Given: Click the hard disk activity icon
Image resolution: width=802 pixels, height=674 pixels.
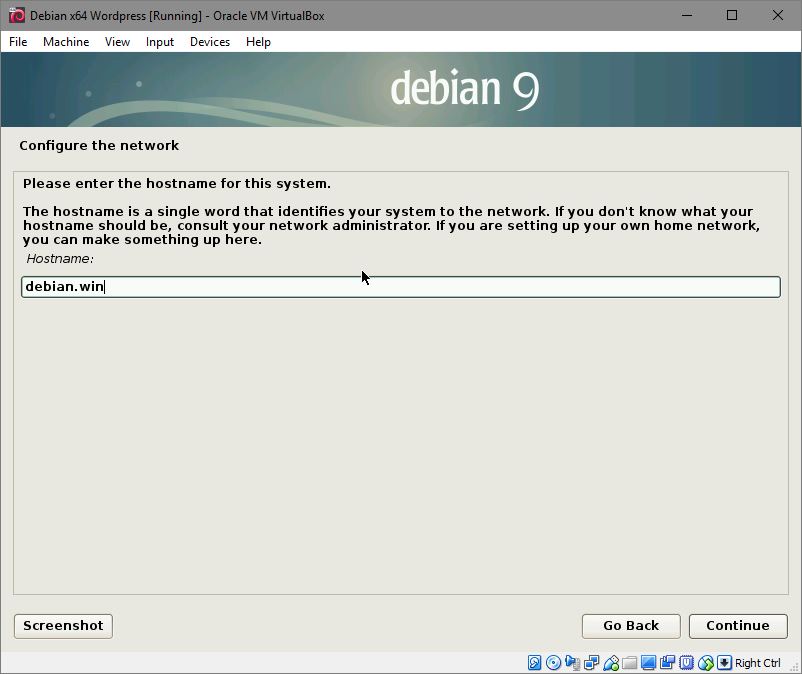Looking at the screenshot, I should pos(534,663).
